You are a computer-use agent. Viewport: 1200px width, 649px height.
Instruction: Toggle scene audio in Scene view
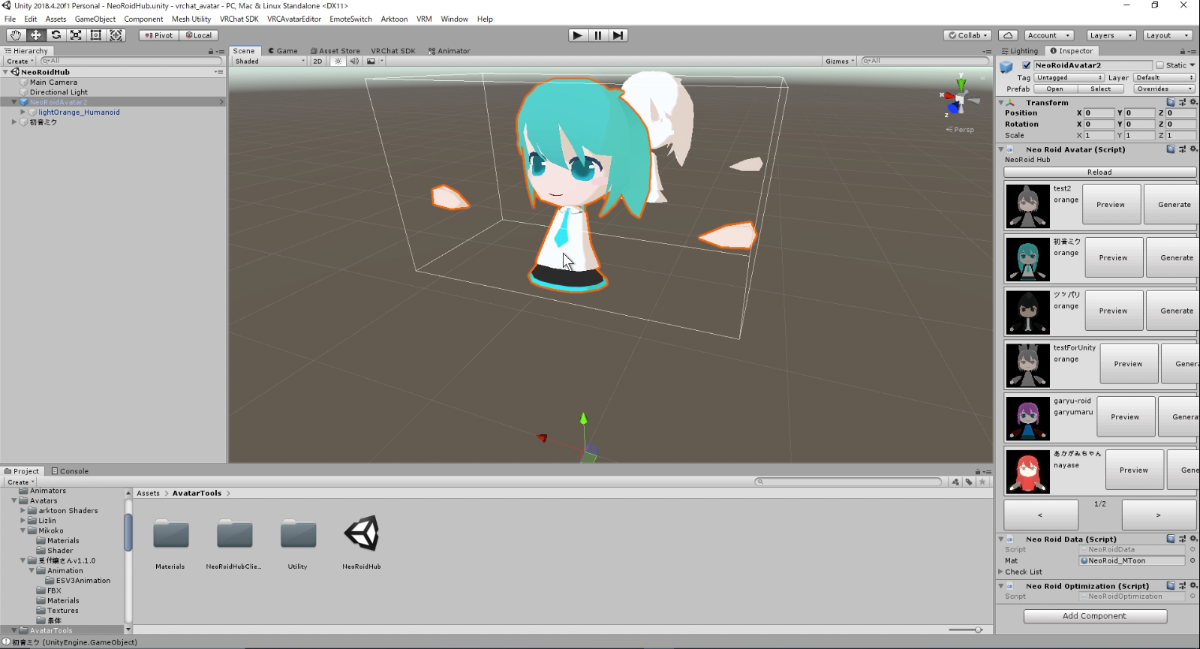[x=354, y=61]
